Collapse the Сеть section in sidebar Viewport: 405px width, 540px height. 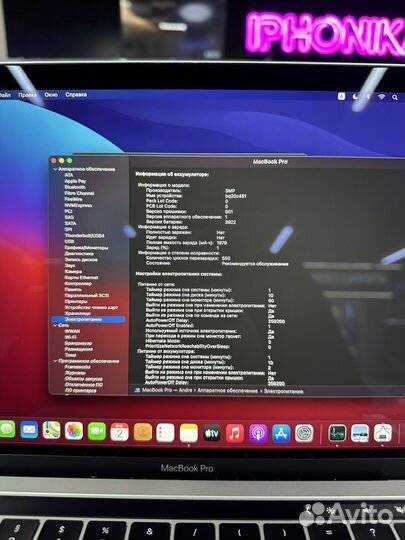55,325
